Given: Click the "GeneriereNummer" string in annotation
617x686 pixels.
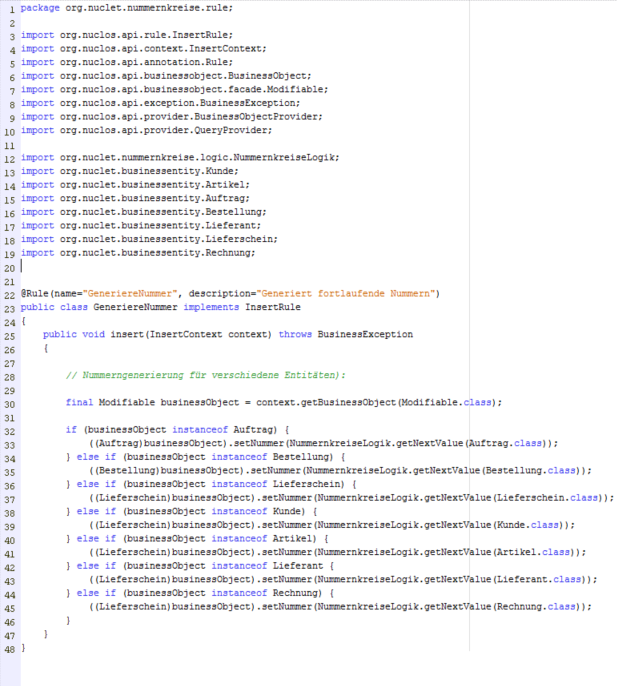Looking at the screenshot, I should coord(130,294).
